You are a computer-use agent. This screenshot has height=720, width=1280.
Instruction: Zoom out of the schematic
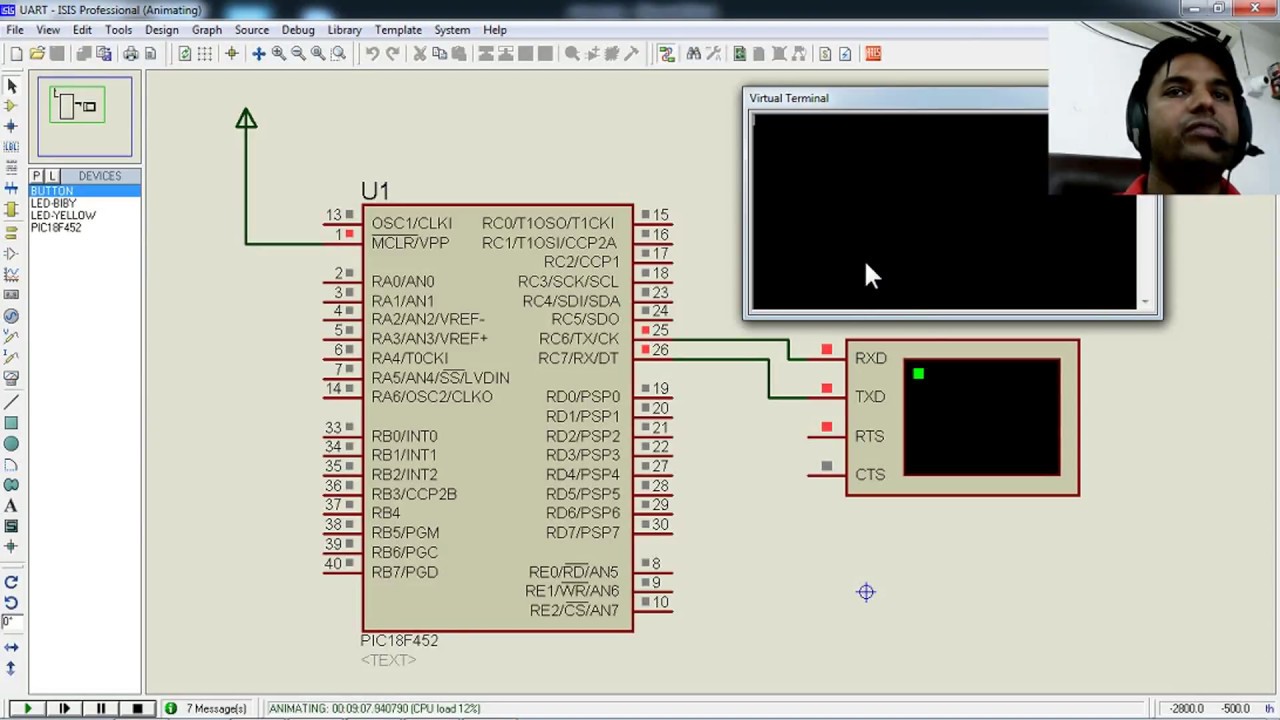(298, 53)
